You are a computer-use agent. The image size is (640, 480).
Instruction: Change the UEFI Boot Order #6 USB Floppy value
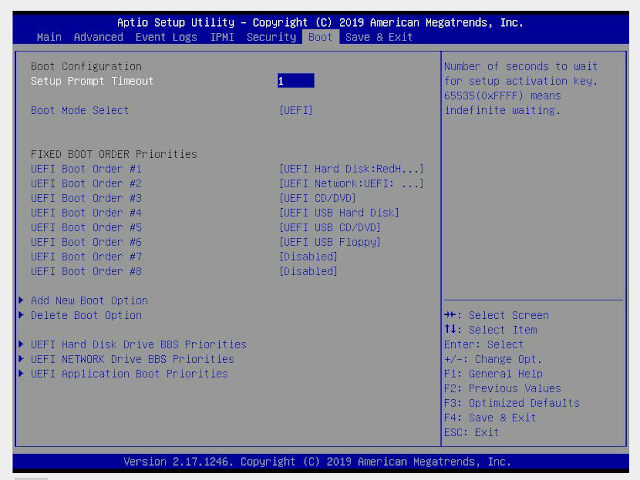pos(330,242)
